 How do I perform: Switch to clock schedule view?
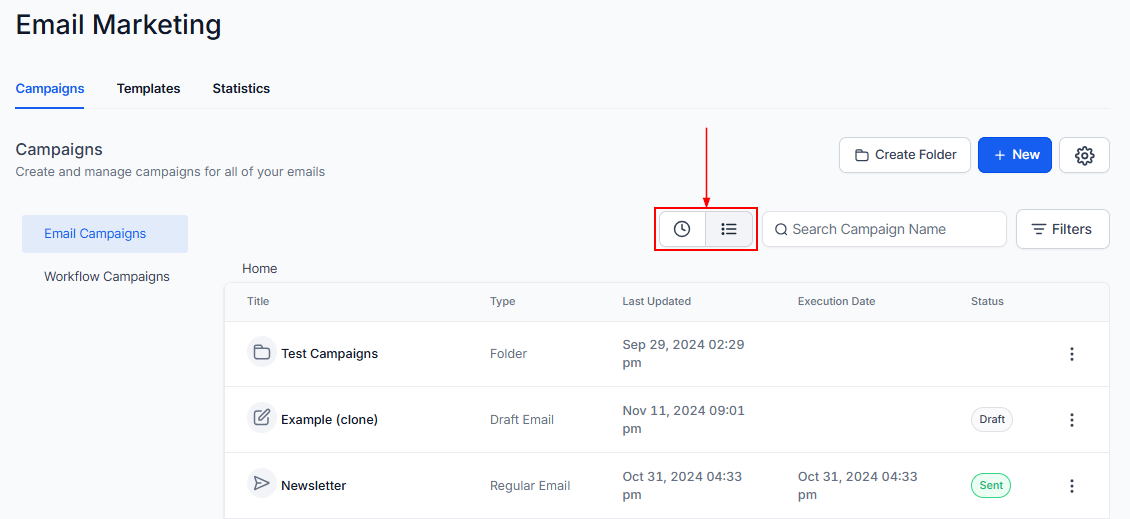(682, 229)
